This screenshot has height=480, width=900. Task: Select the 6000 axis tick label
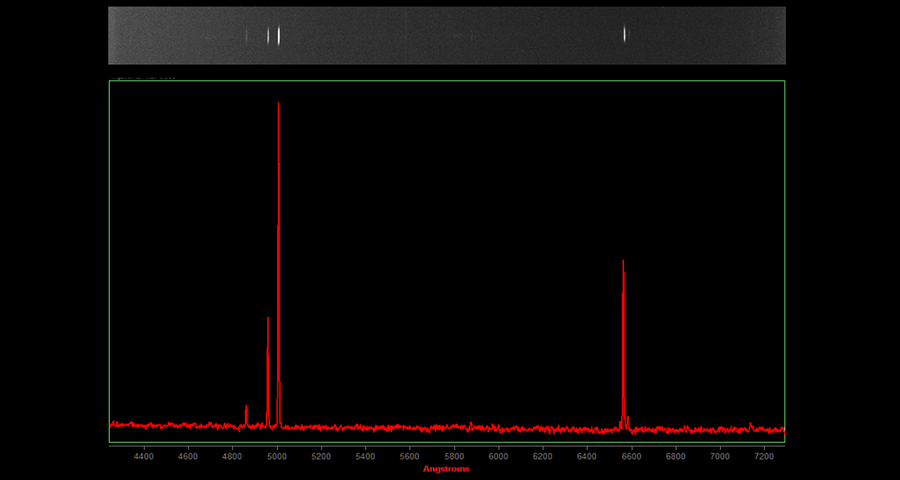click(x=498, y=456)
